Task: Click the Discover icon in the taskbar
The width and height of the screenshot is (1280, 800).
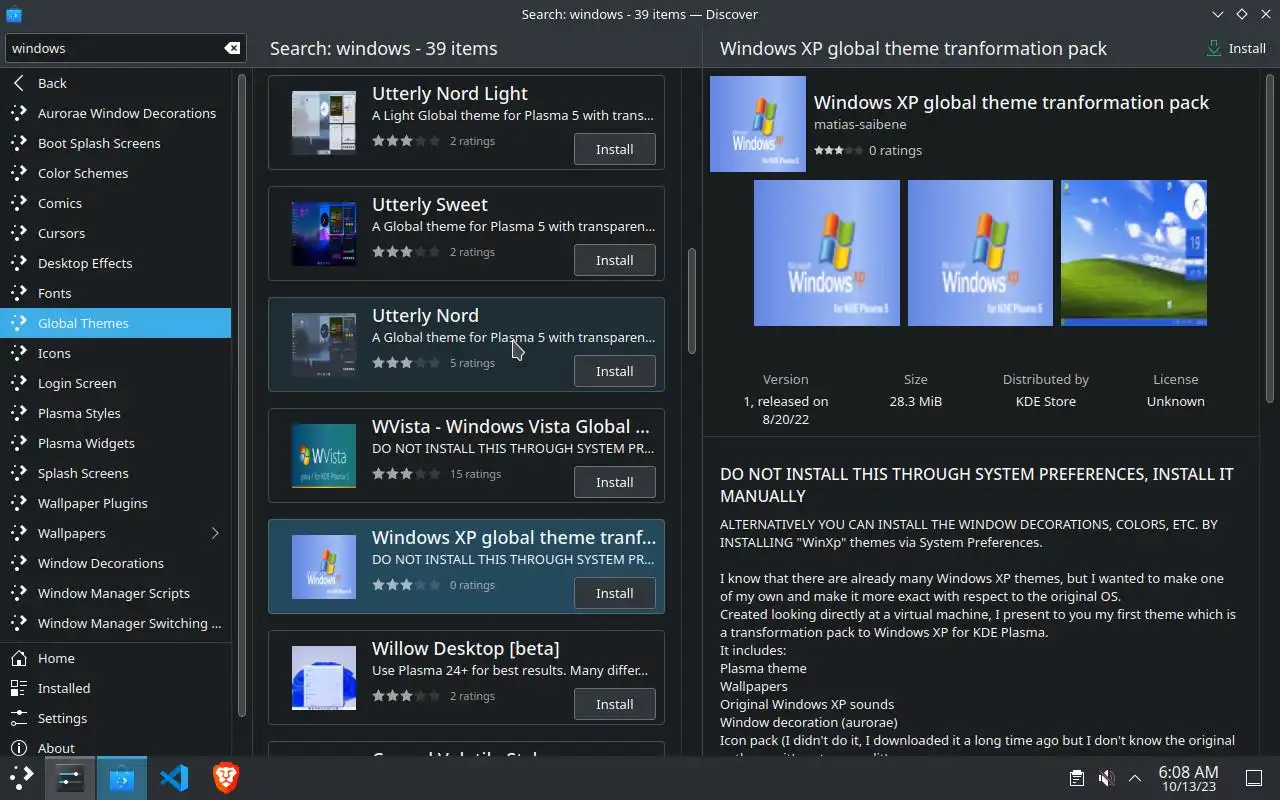Action: pyautogui.click(x=122, y=778)
